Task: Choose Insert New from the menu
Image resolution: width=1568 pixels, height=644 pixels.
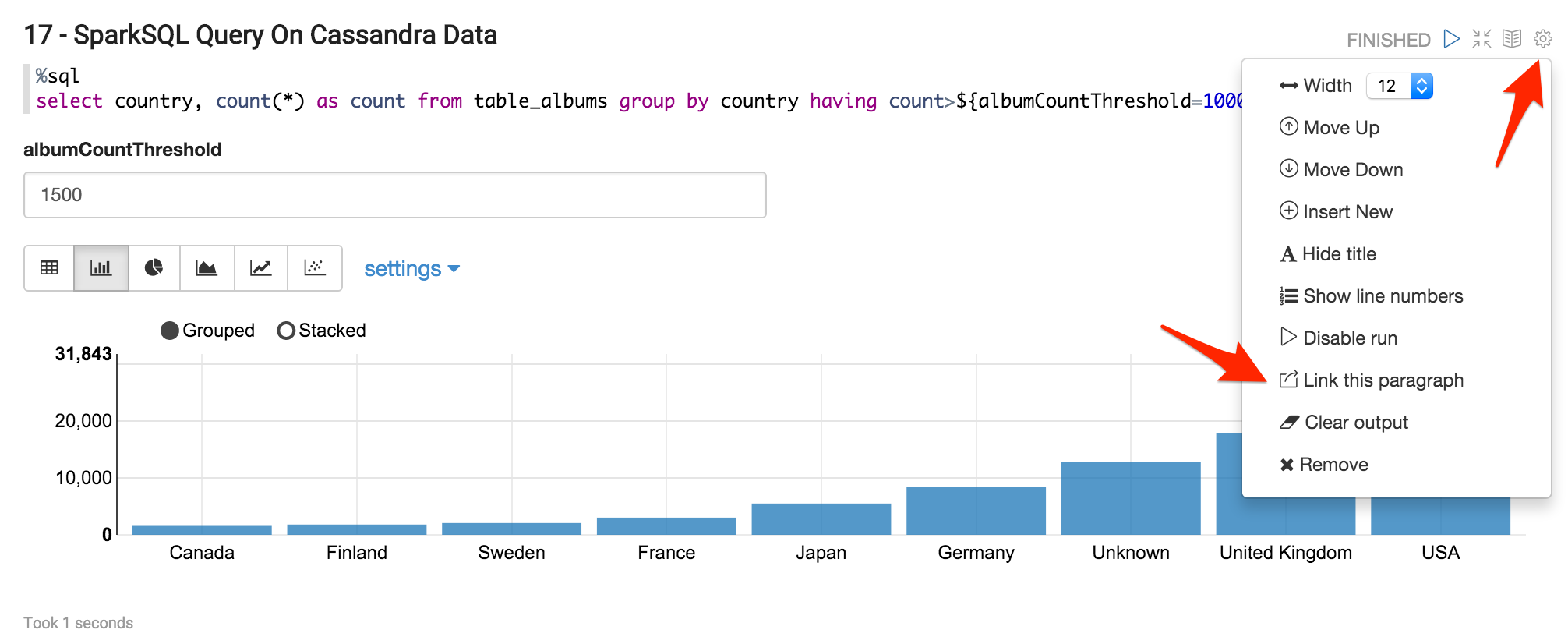Action: 1336,211
